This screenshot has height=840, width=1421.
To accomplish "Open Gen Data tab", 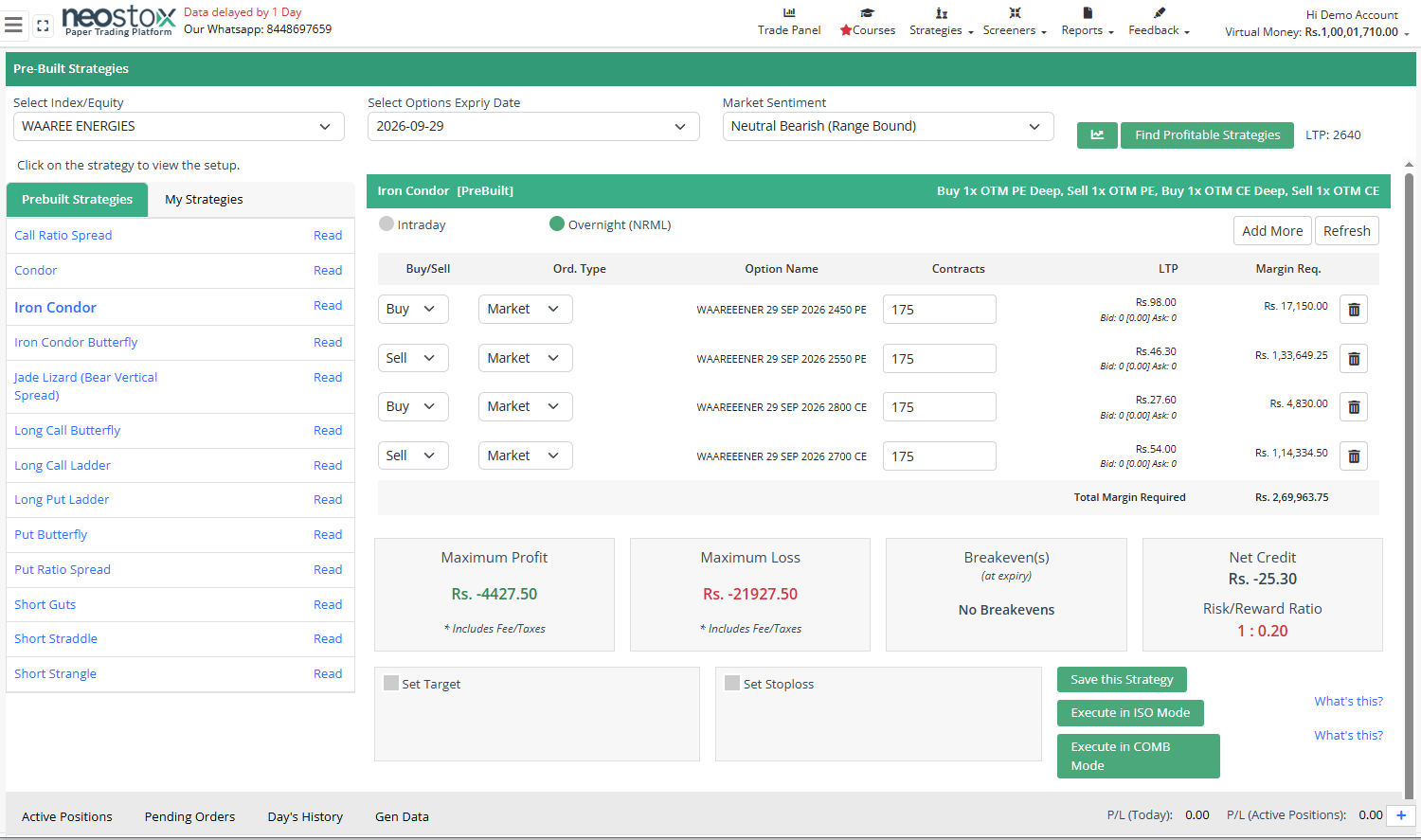I will (x=402, y=816).
